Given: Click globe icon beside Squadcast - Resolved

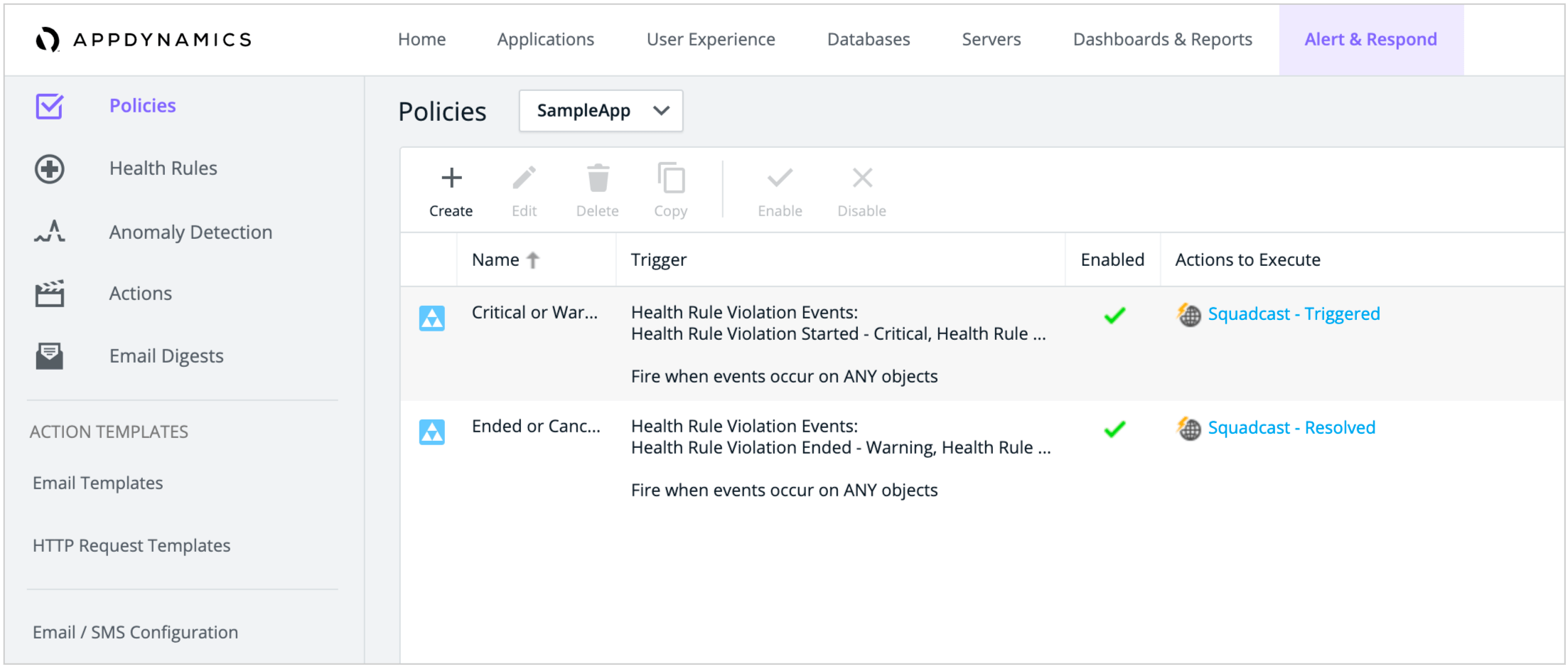Looking at the screenshot, I should click(x=1188, y=427).
